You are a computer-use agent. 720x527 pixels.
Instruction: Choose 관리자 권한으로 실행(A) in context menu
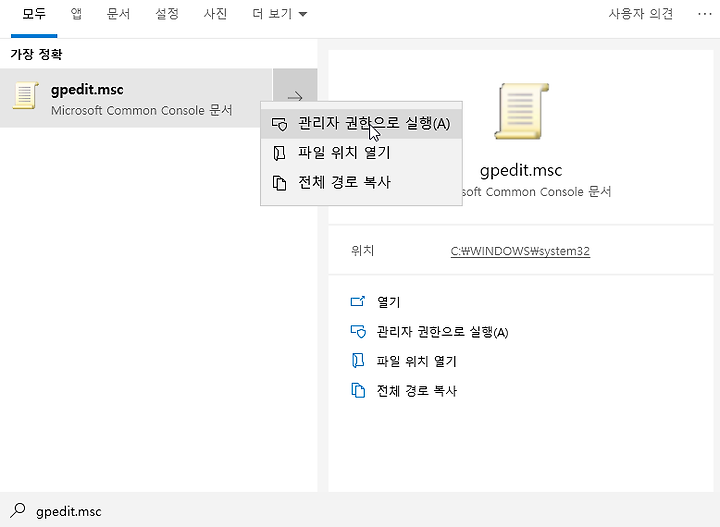coord(361,123)
